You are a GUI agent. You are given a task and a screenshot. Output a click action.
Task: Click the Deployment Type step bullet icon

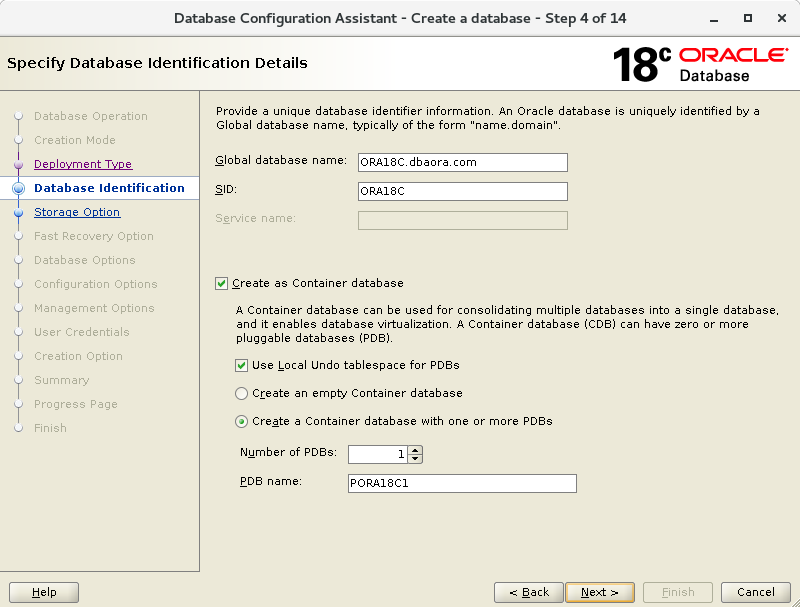18,164
